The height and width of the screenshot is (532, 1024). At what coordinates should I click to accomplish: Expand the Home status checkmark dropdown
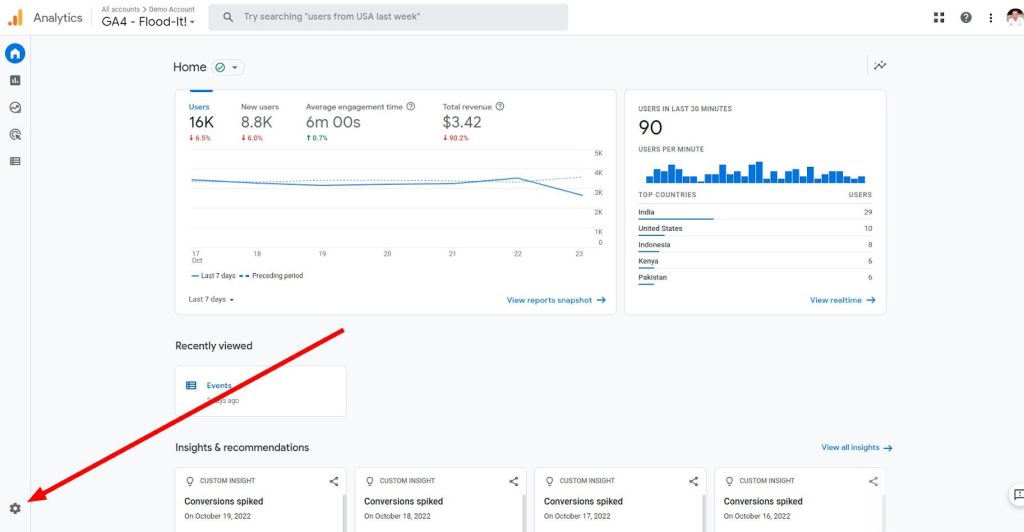228,67
